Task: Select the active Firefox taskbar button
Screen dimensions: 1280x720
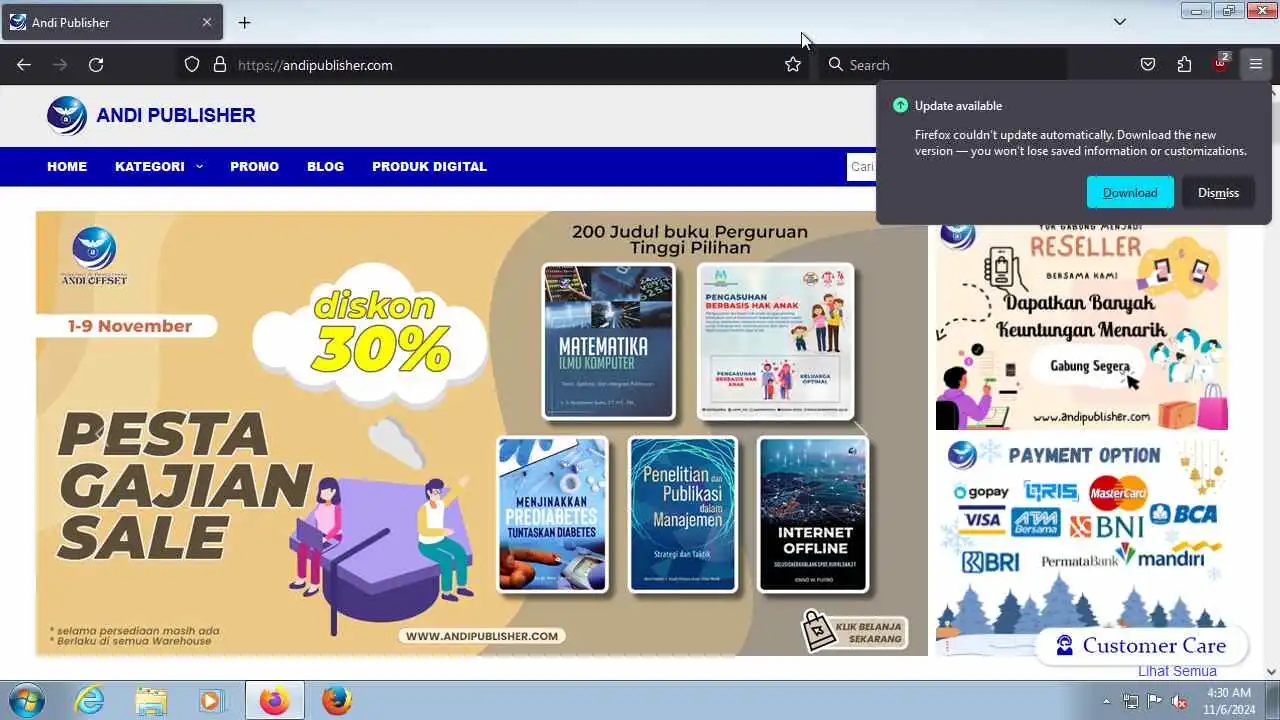Action: tap(274, 700)
